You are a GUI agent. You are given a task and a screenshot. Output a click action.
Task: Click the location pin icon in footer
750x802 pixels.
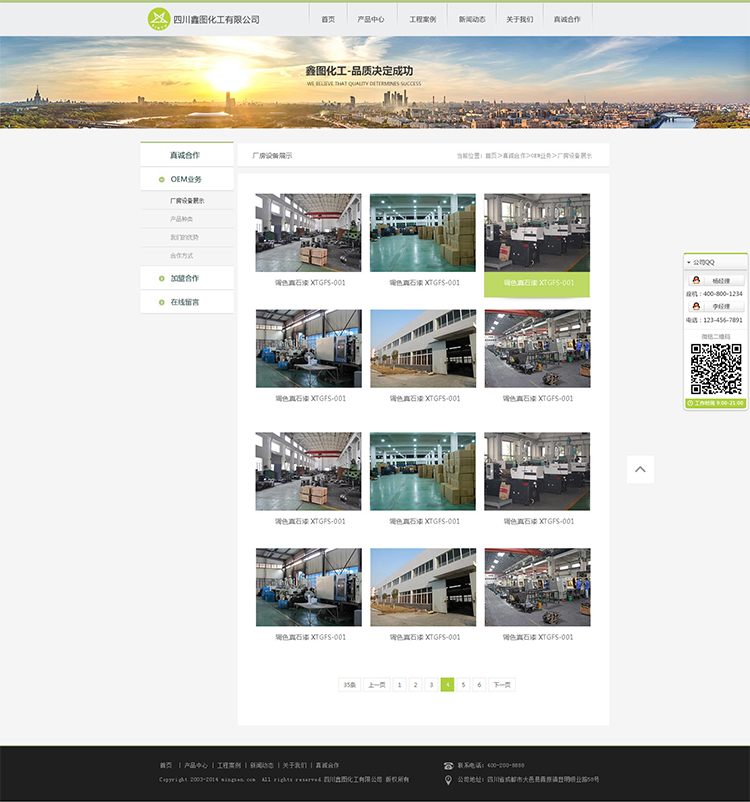click(x=448, y=779)
